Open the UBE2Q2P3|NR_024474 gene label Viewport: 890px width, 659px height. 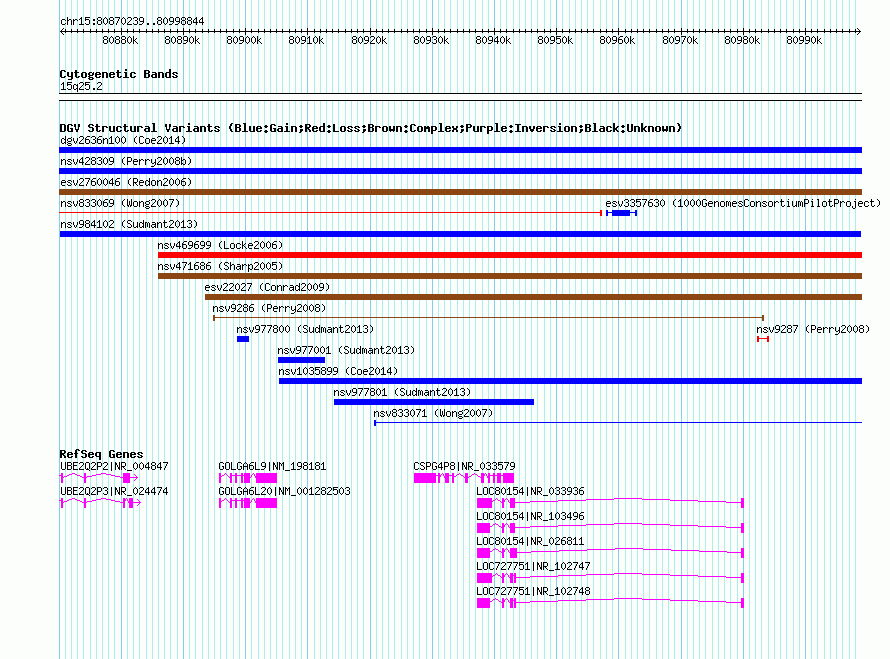point(114,491)
